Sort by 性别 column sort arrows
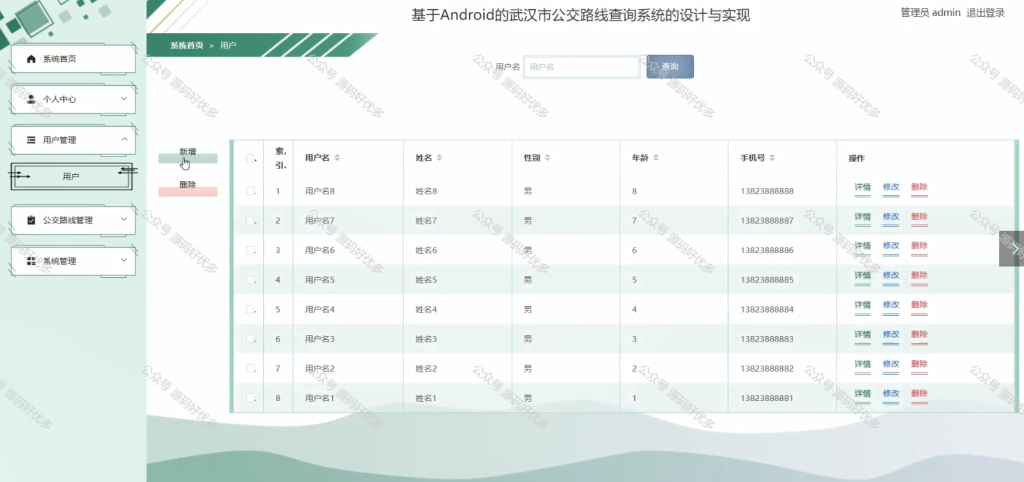The height and width of the screenshot is (482, 1024). 547,158
